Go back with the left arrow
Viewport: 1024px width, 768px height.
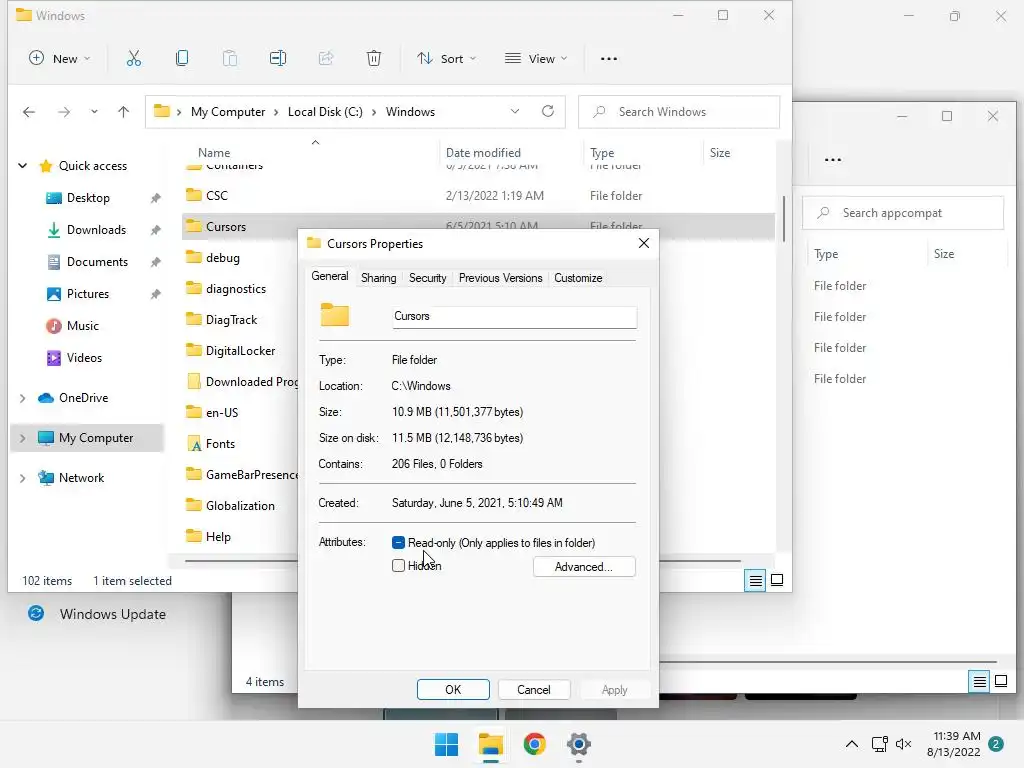[29, 112]
